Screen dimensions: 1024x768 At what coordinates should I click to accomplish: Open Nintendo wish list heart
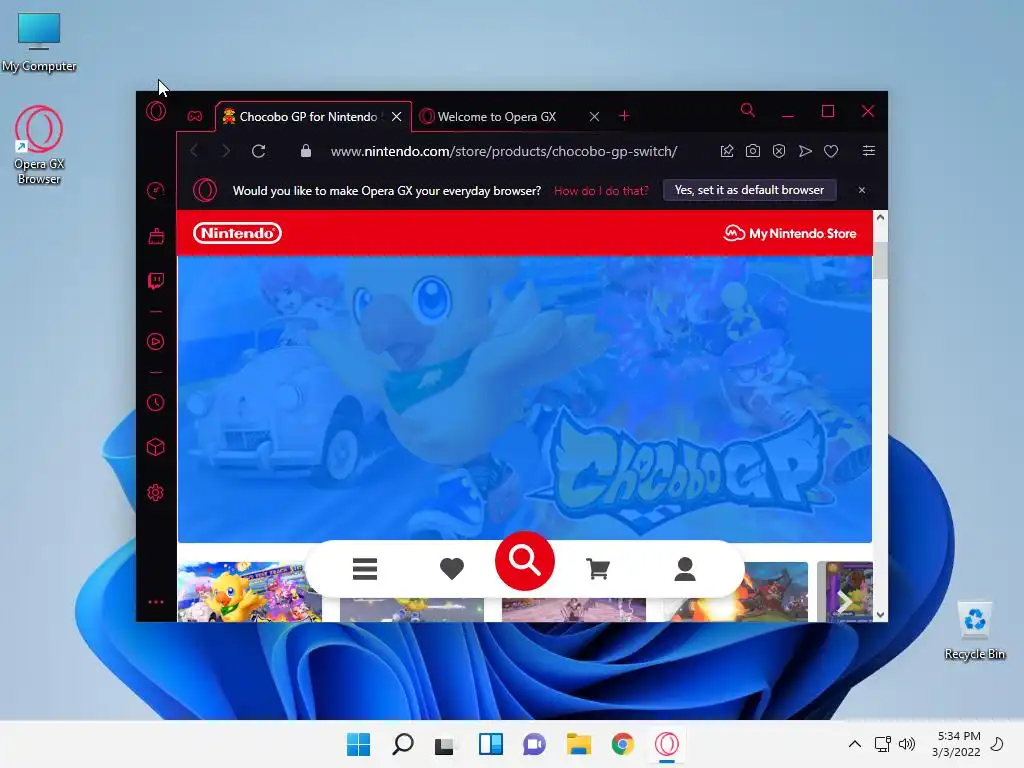[x=451, y=569]
